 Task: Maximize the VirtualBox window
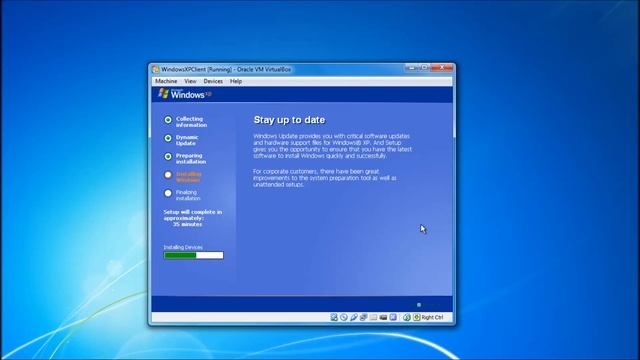click(x=424, y=68)
